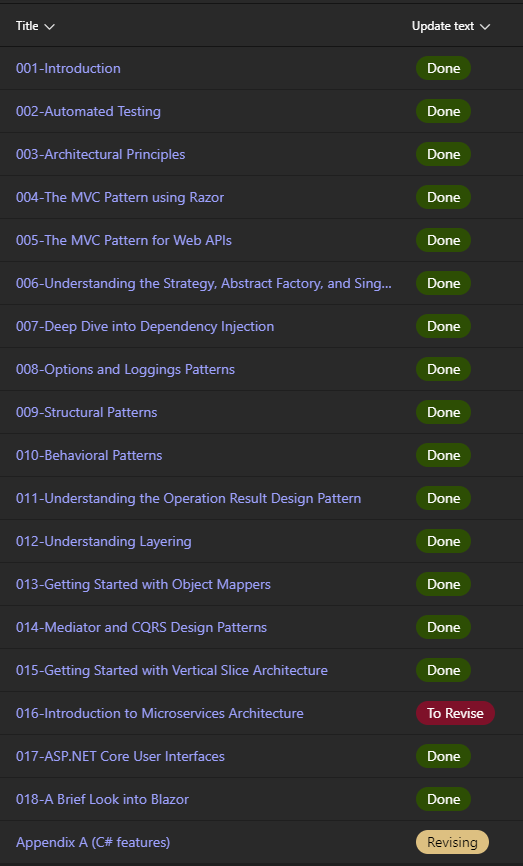Click Done status of 008-Options and Loggings row
This screenshot has height=866, width=523.
443,369
